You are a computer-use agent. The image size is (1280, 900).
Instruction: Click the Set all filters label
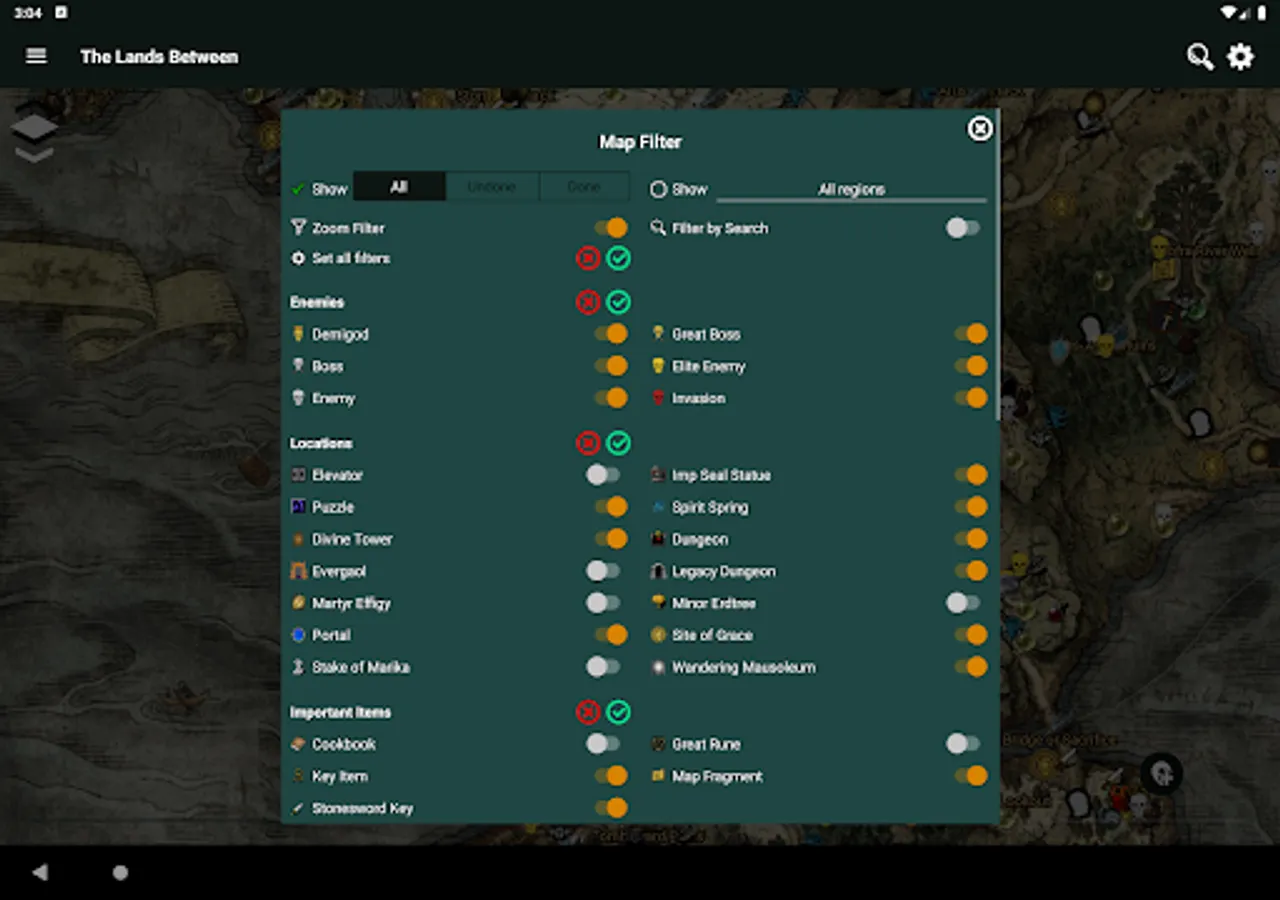[x=351, y=258]
